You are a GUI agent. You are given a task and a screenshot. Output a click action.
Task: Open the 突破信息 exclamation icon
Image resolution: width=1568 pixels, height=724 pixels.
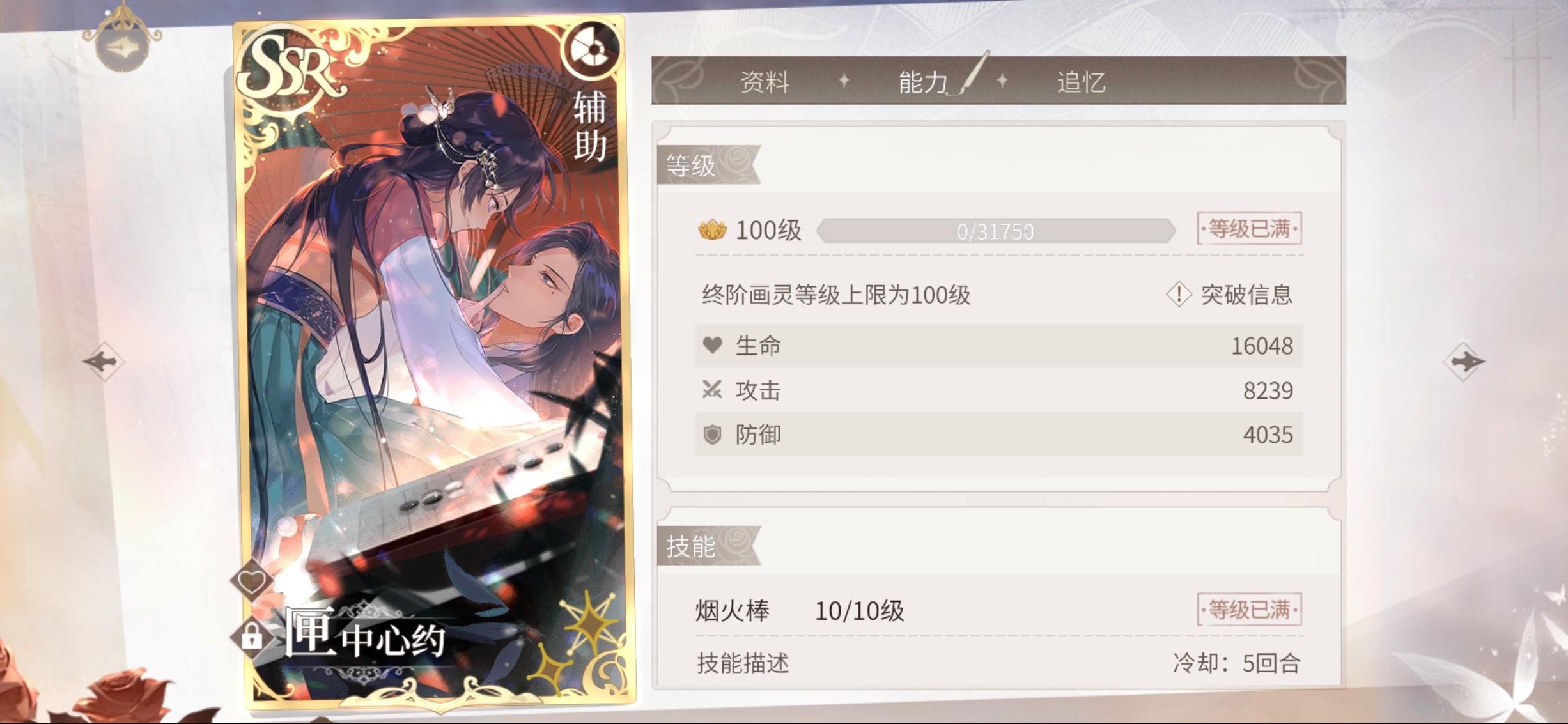tap(1178, 295)
